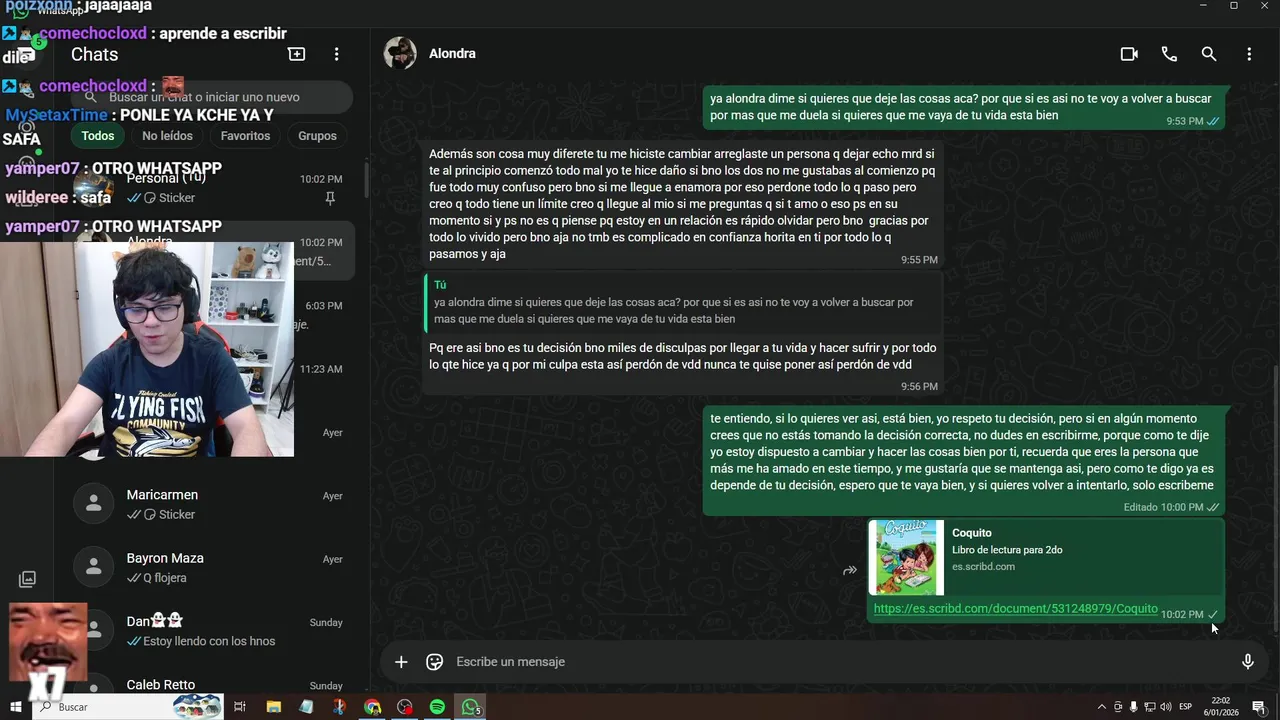Click the attach plus icon in message bar

(401, 662)
